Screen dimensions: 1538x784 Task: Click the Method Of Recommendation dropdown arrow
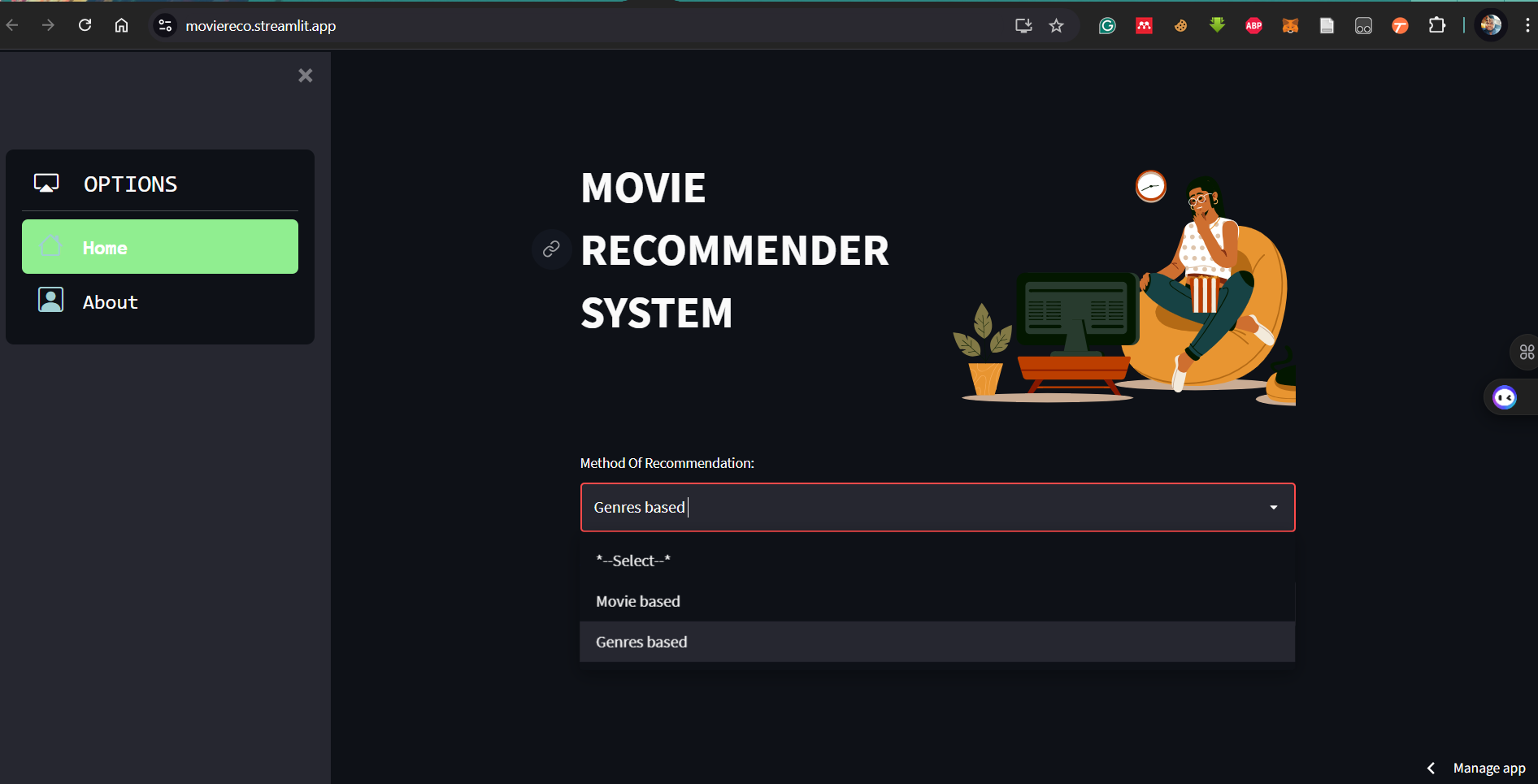tap(1273, 508)
